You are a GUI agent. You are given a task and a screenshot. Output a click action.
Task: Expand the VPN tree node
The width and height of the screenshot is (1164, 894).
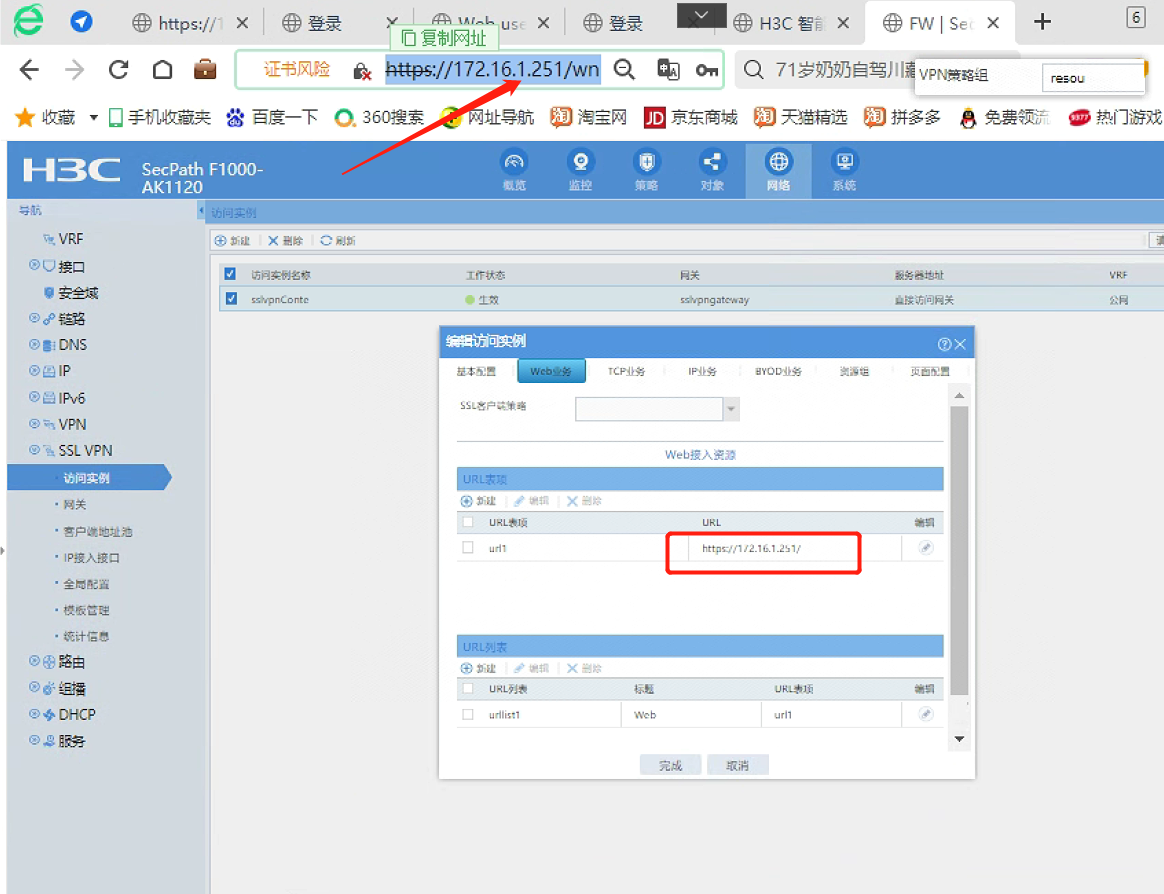pos(34,424)
